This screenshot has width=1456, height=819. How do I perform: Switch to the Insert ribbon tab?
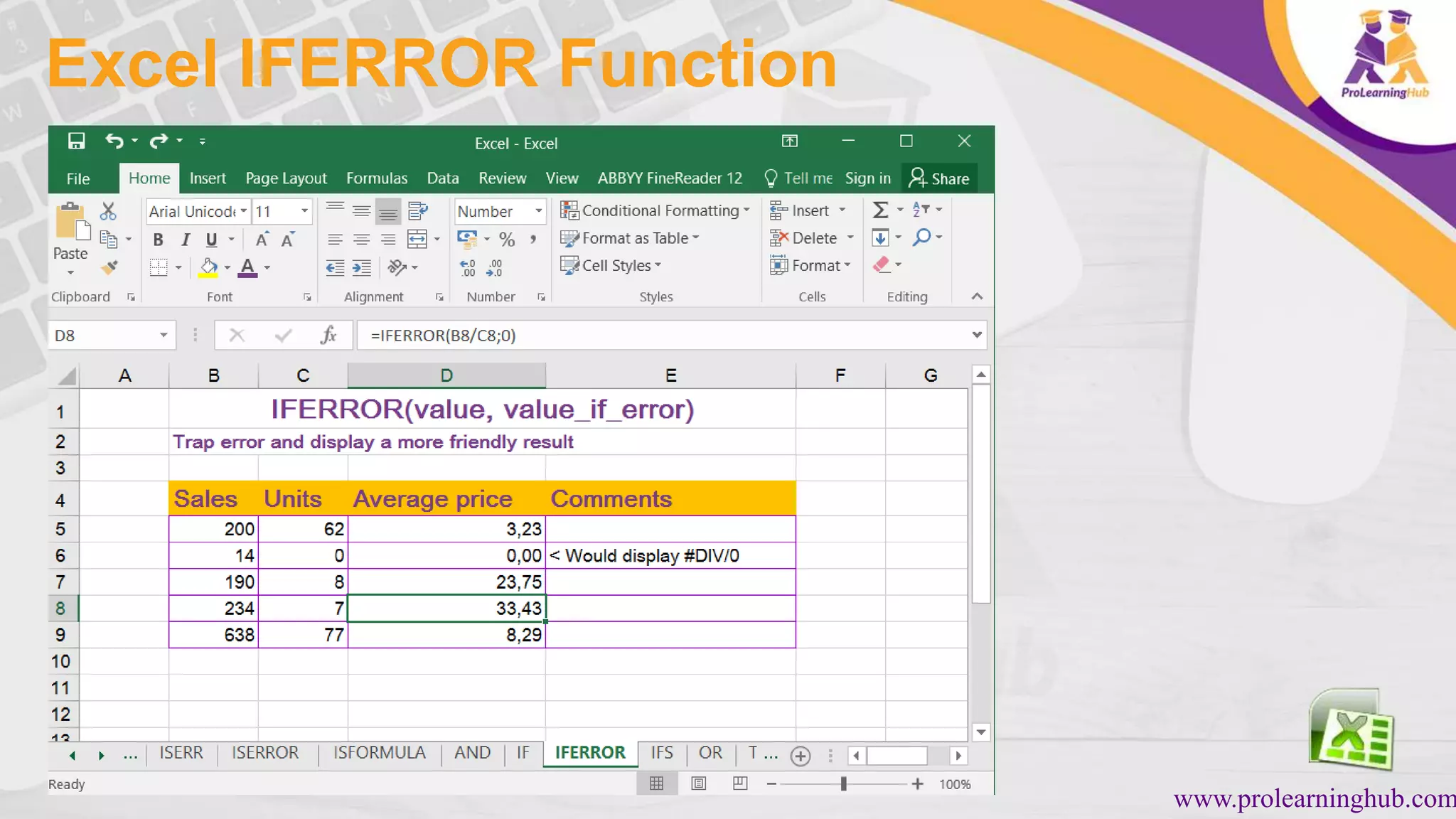click(208, 178)
